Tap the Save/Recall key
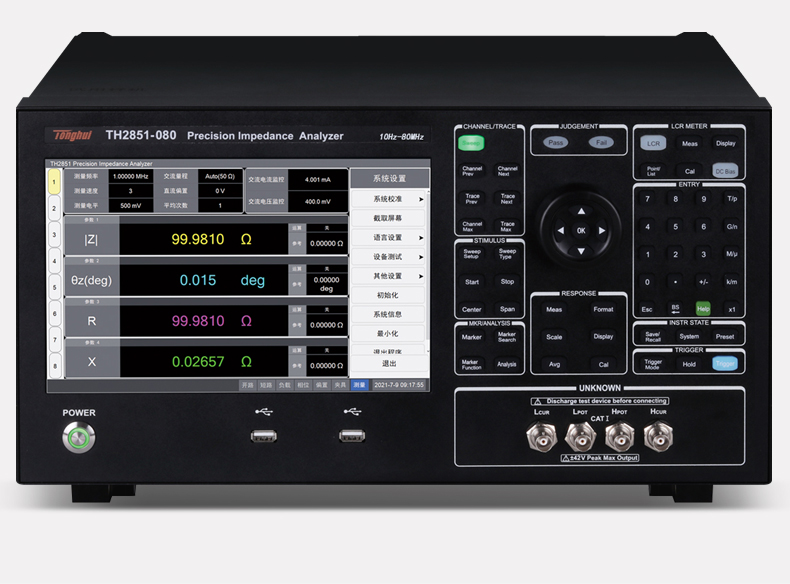Viewport: 790px width, 584px height. (x=653, y=336)
